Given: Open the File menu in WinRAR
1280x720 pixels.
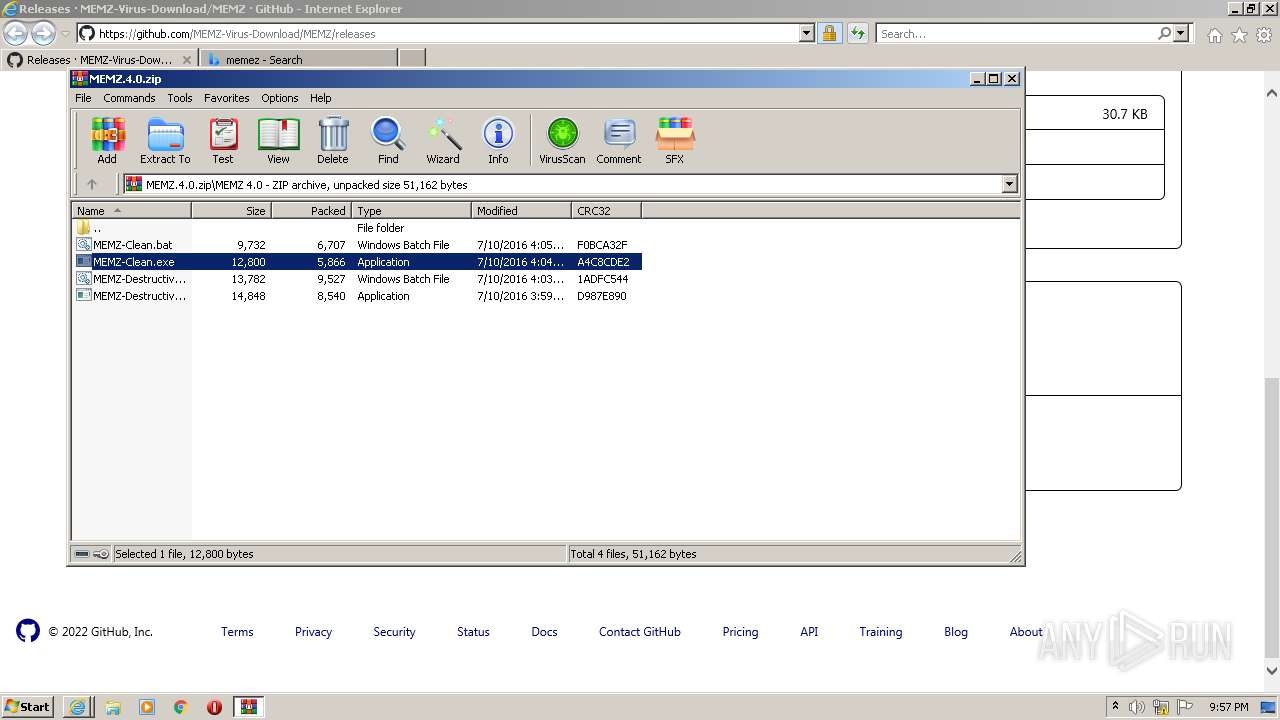Looking at the screenshot, I should click(83, 98).
